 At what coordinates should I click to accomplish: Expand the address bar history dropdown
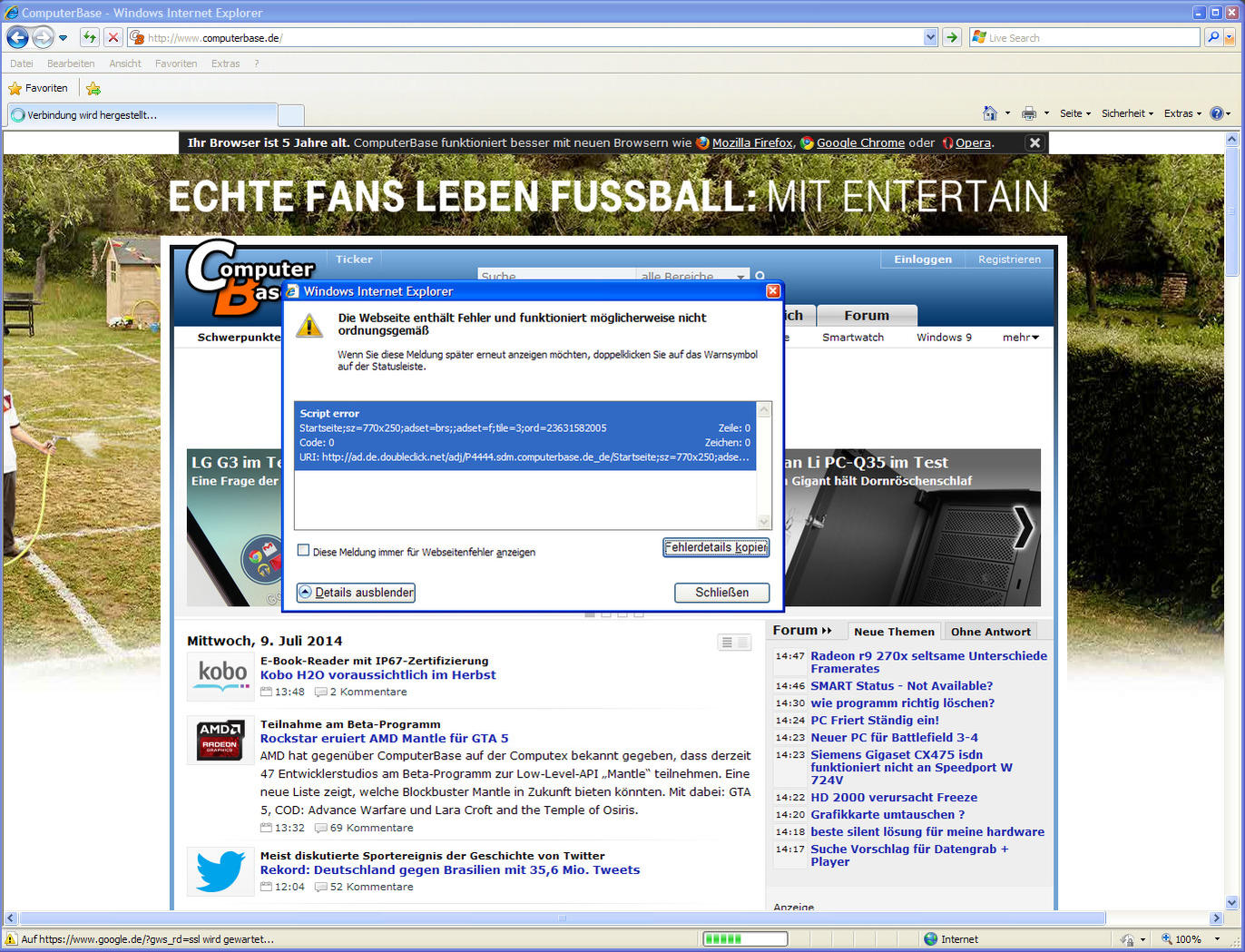coord(930,37)
